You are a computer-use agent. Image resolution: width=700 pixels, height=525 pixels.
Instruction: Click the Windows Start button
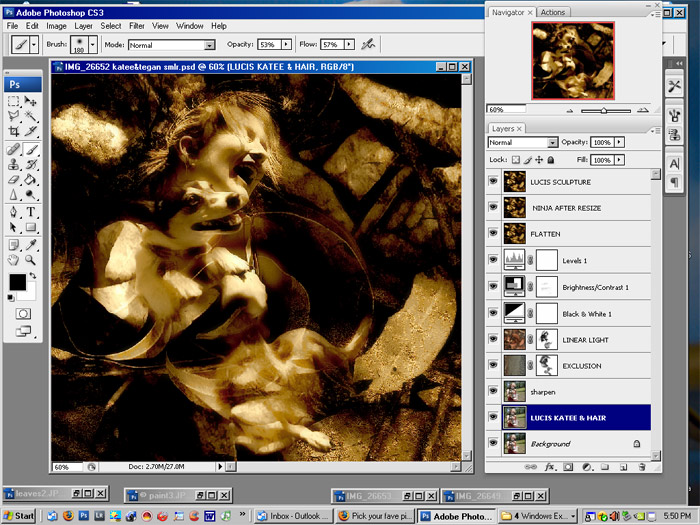[x=19, y=516]
